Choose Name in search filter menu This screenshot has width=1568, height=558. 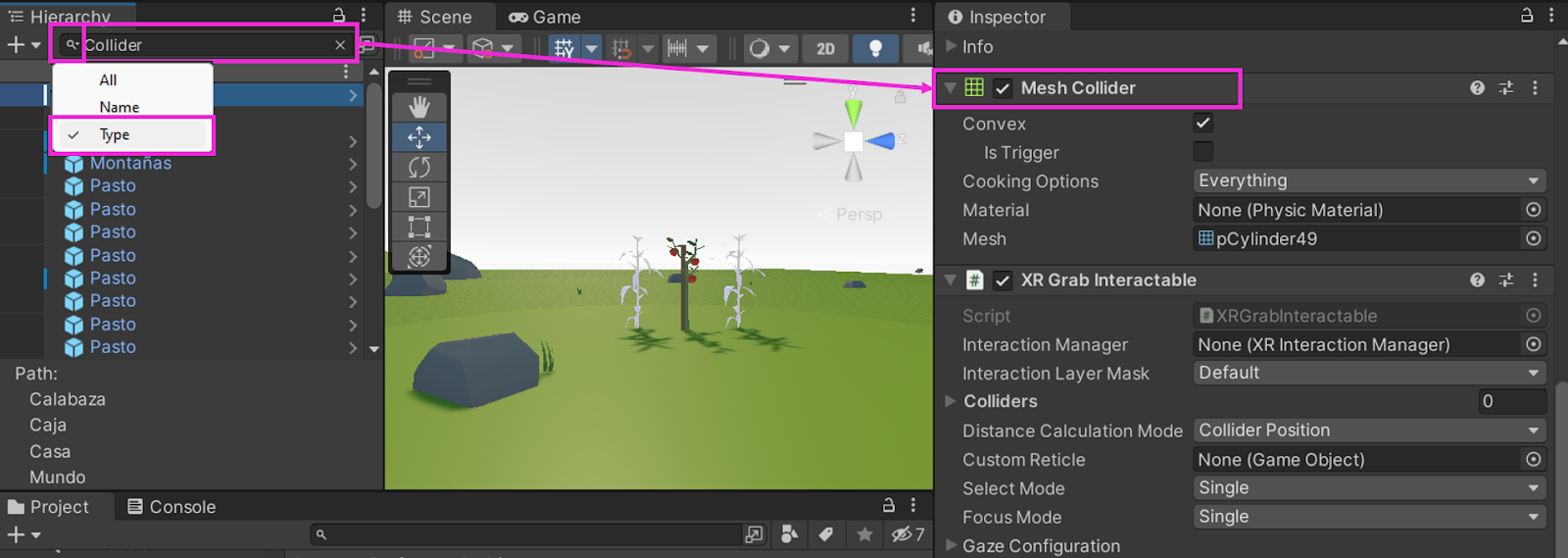pos(120,107)
